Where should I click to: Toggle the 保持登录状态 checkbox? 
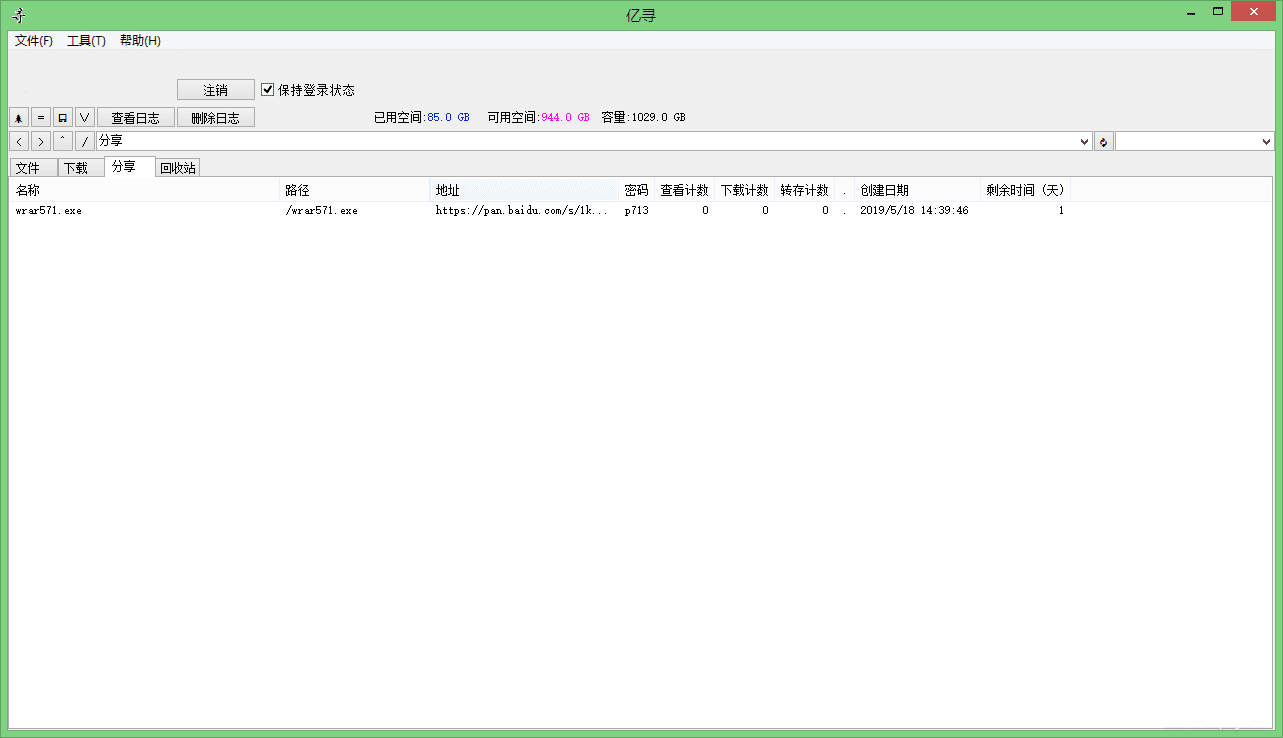pyautogui.click(x=268, y=90)
